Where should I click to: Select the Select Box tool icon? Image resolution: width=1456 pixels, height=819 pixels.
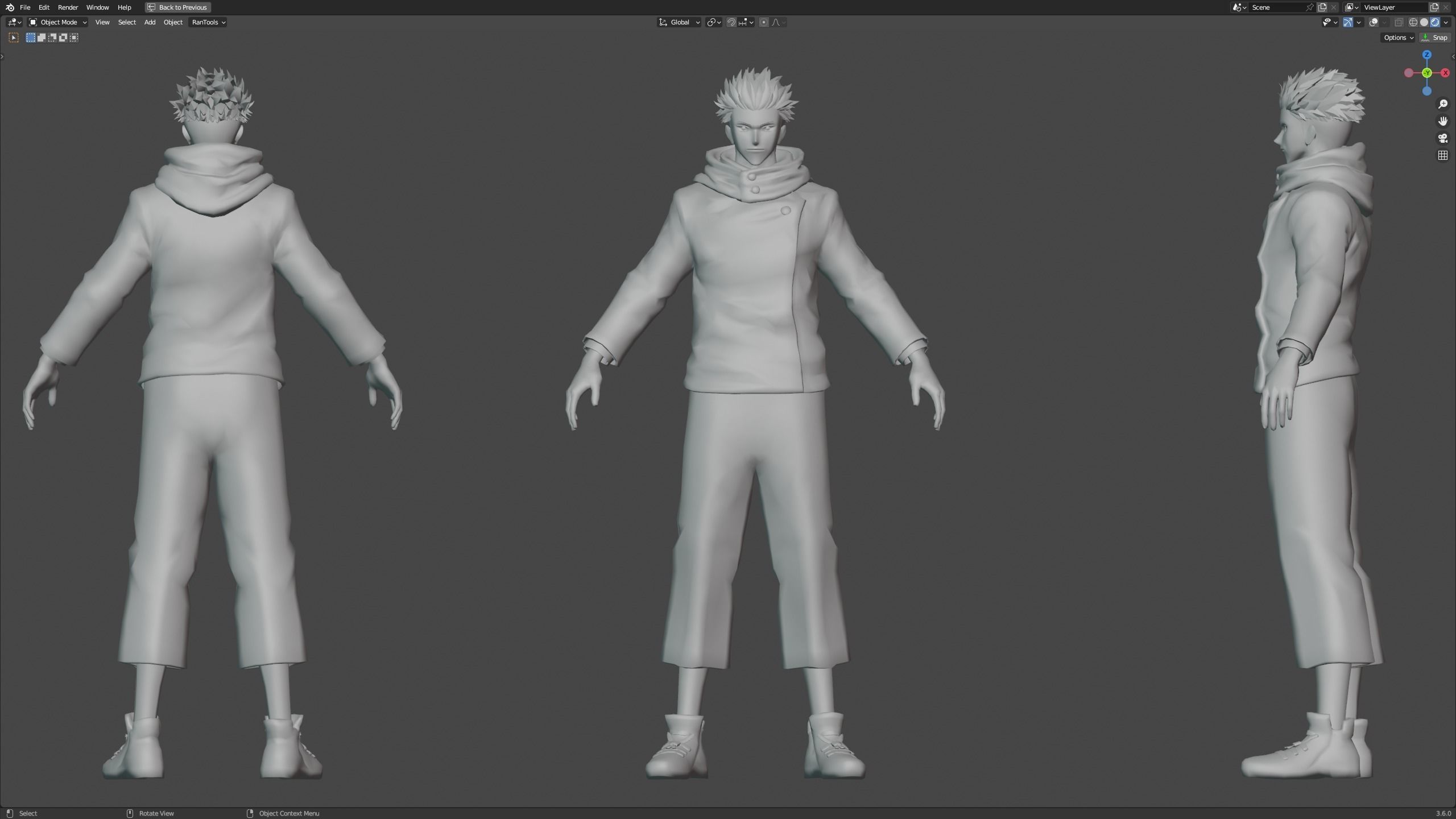(x=14, y=38)
